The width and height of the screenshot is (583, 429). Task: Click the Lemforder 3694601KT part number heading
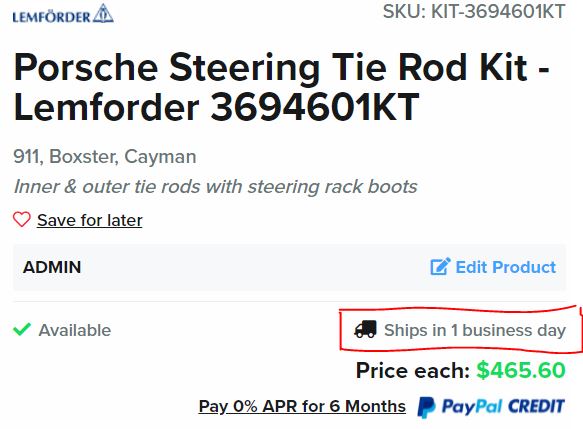pos(217,107)
